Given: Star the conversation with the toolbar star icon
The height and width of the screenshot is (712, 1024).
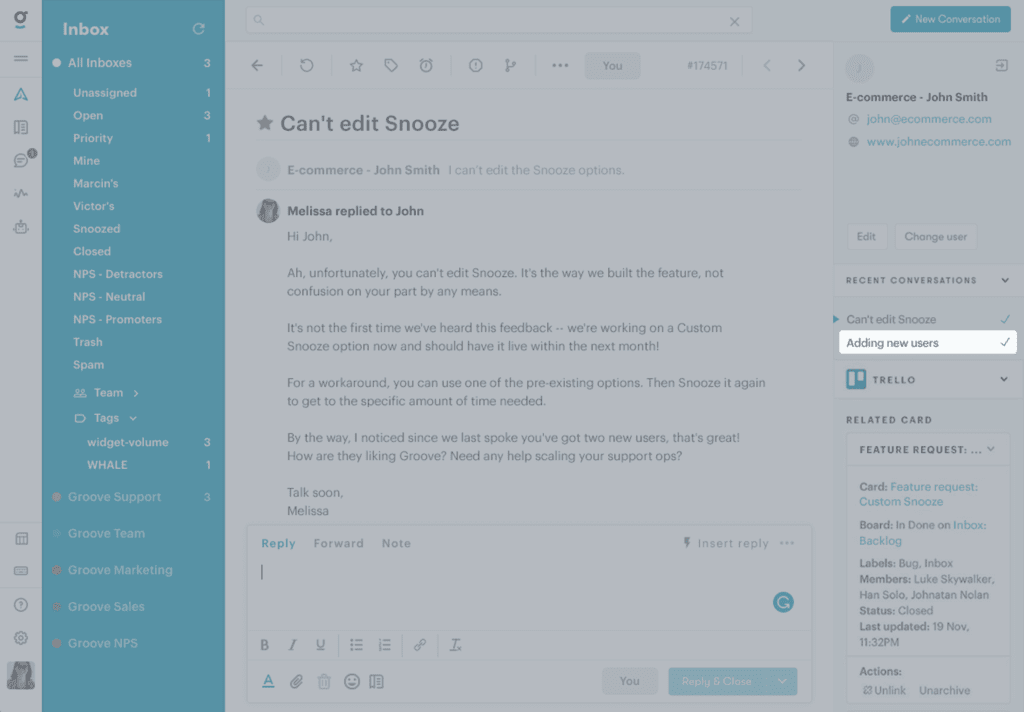Looking at the screenshot, I should 356,65.
